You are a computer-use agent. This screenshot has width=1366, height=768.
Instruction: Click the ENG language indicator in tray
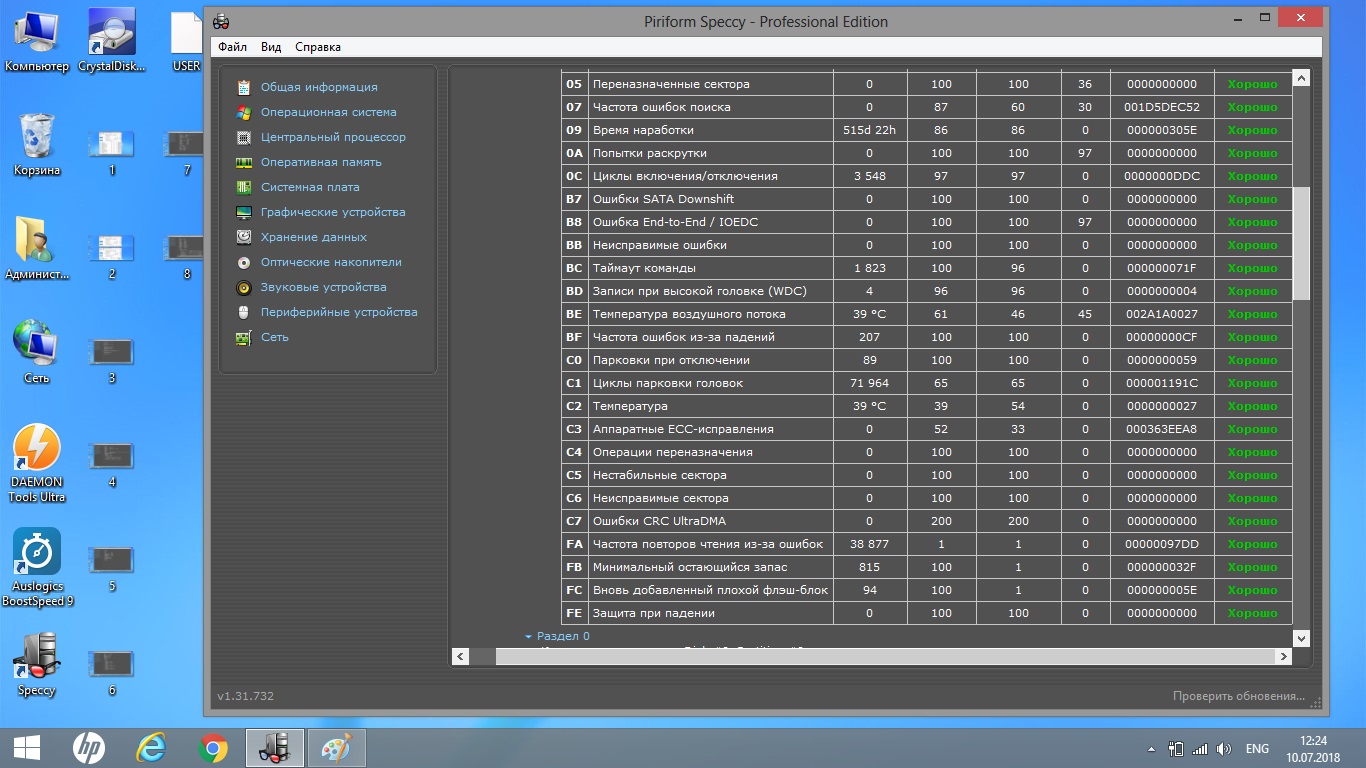pos(1257,748)
